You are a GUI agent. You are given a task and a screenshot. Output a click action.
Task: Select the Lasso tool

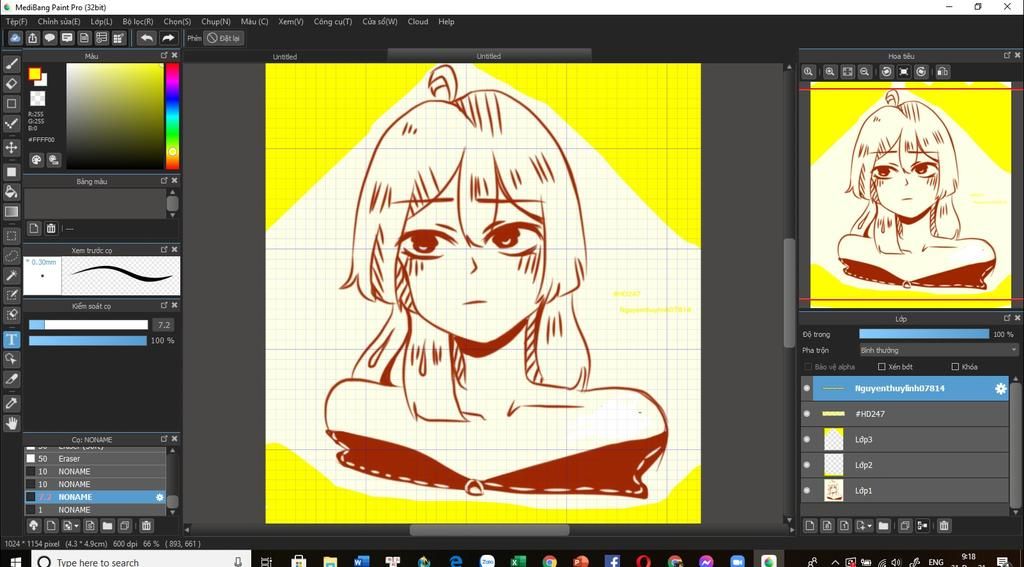(12, 256)
